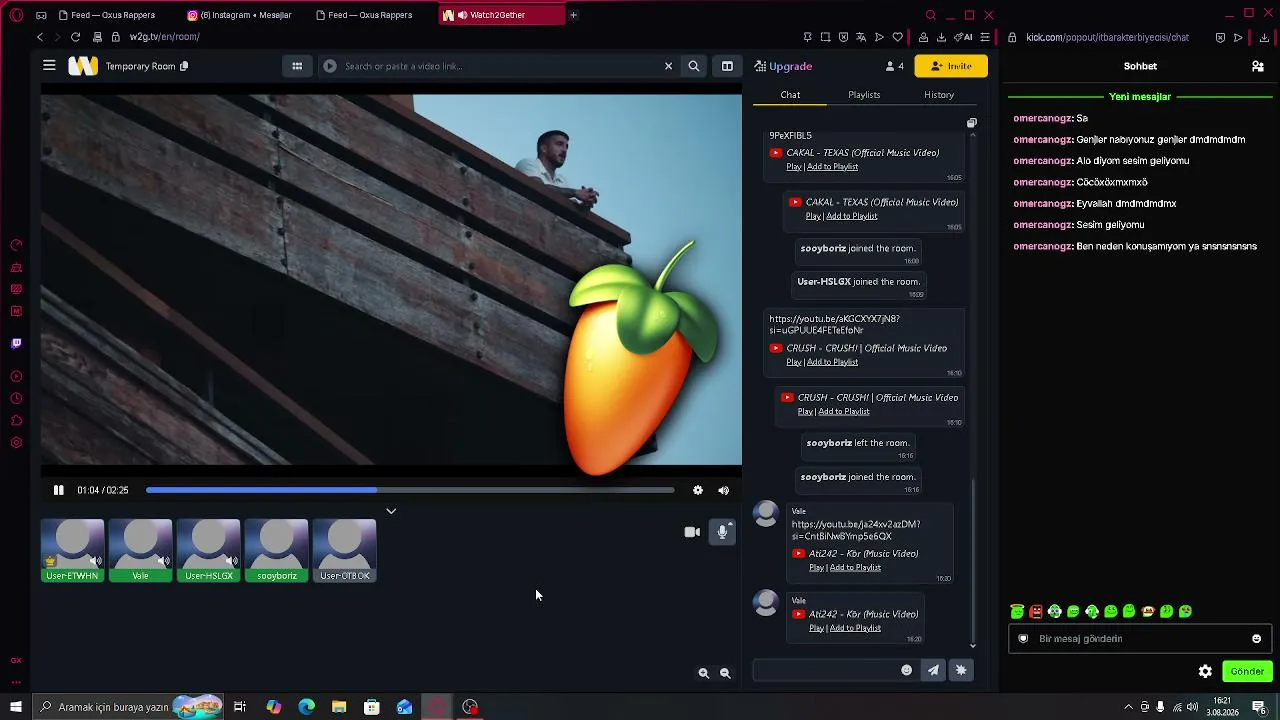Viewport: 1280px width, 720px height.
Task: Seek on the video progress bar
Action: click(410, 490)
